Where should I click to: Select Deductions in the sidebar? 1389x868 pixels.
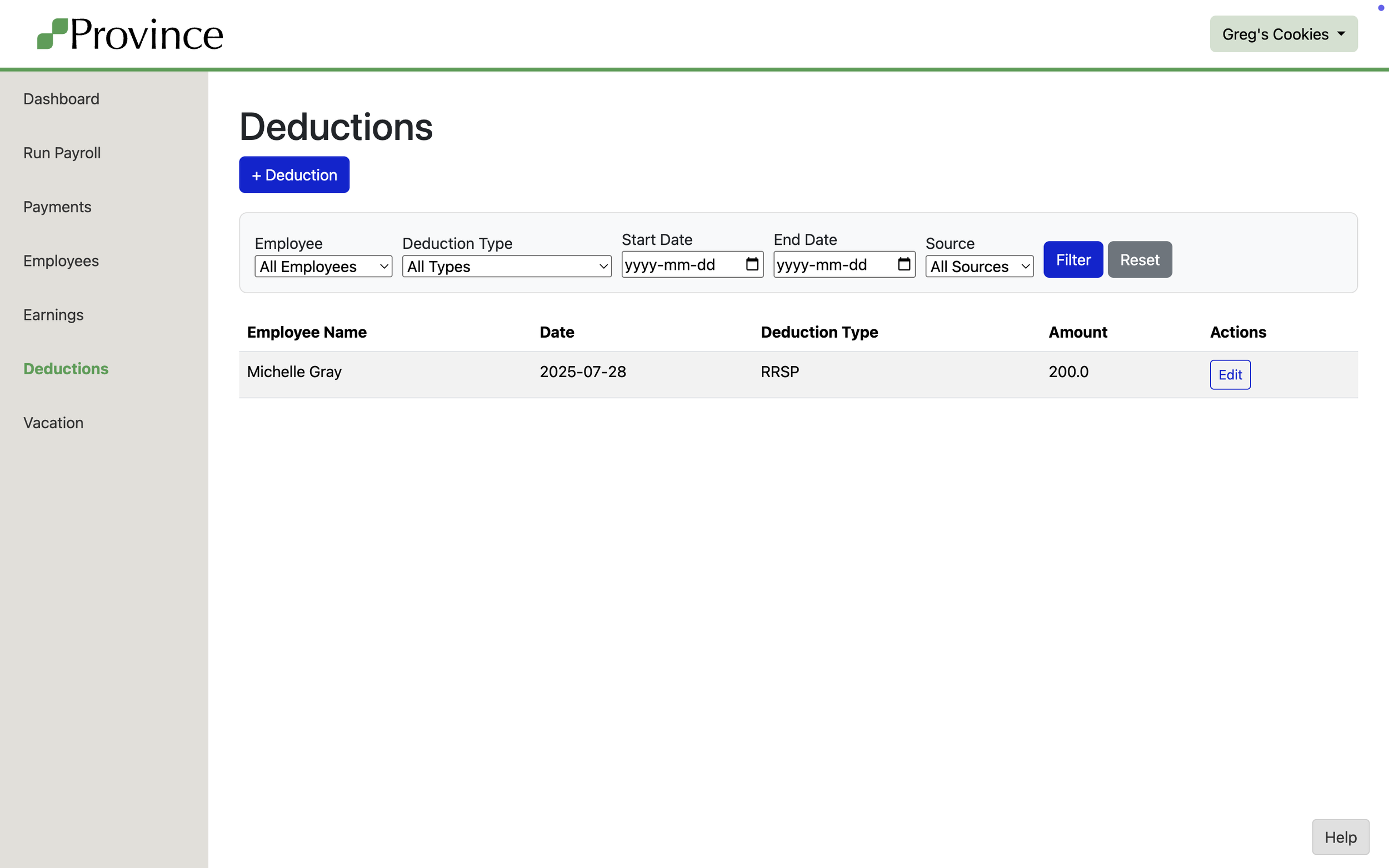pos(66,369)
